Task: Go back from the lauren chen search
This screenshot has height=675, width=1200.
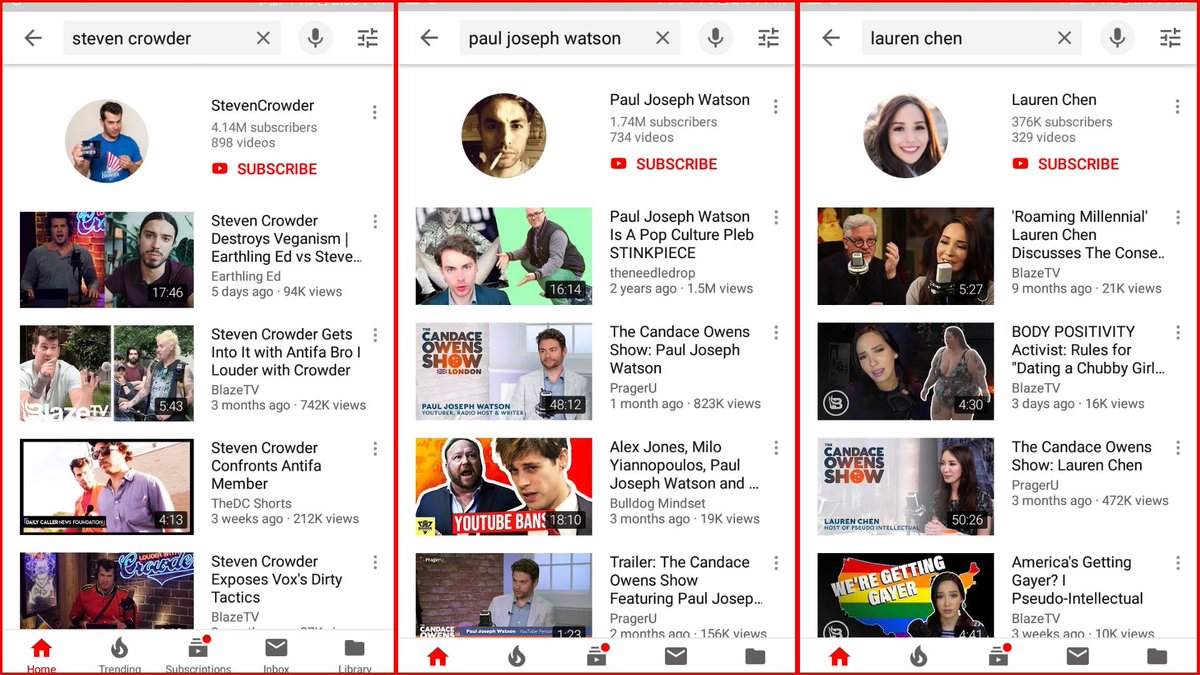Action: tap(831, 38)
